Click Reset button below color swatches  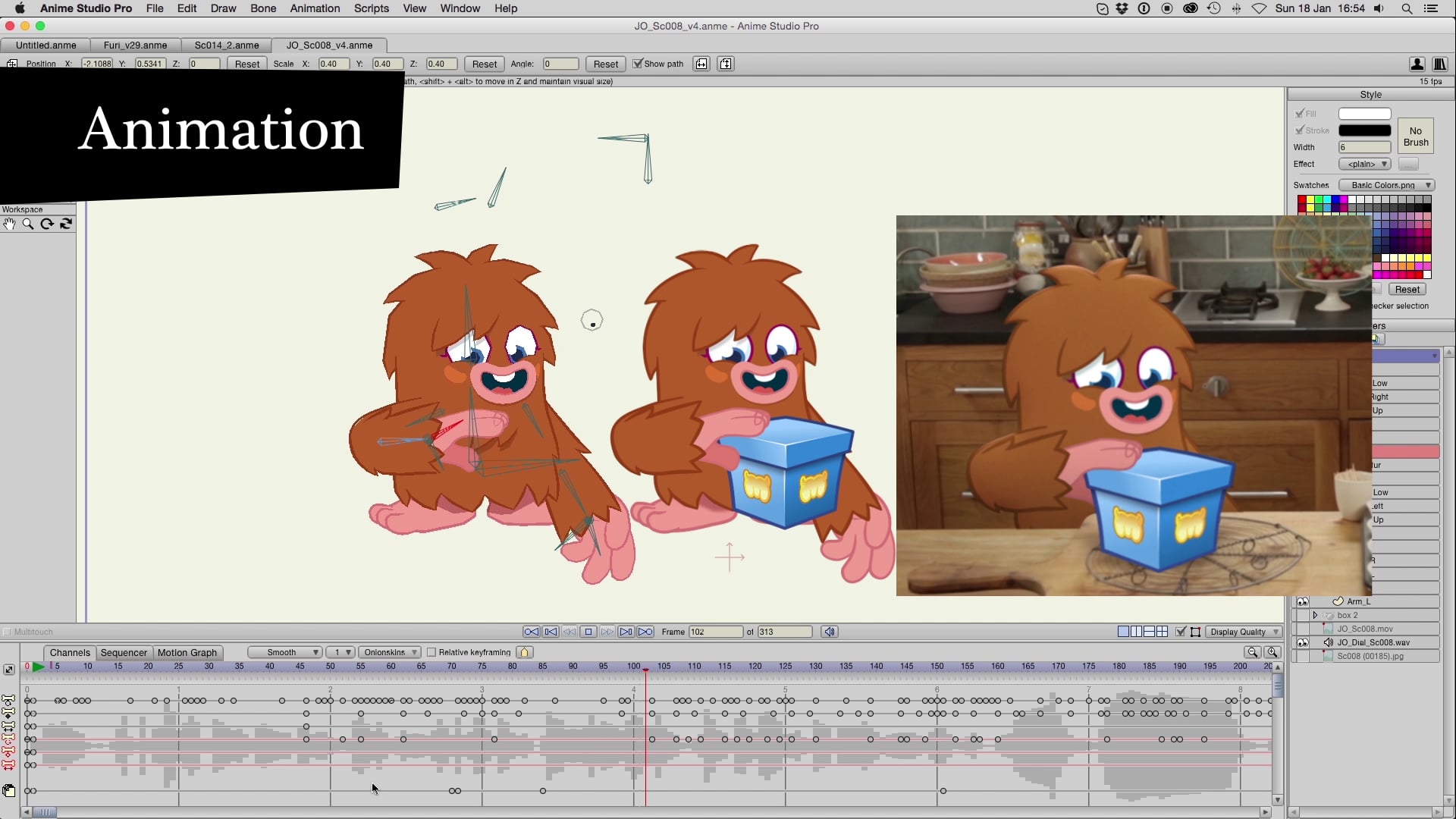[x=1407, y=290]
